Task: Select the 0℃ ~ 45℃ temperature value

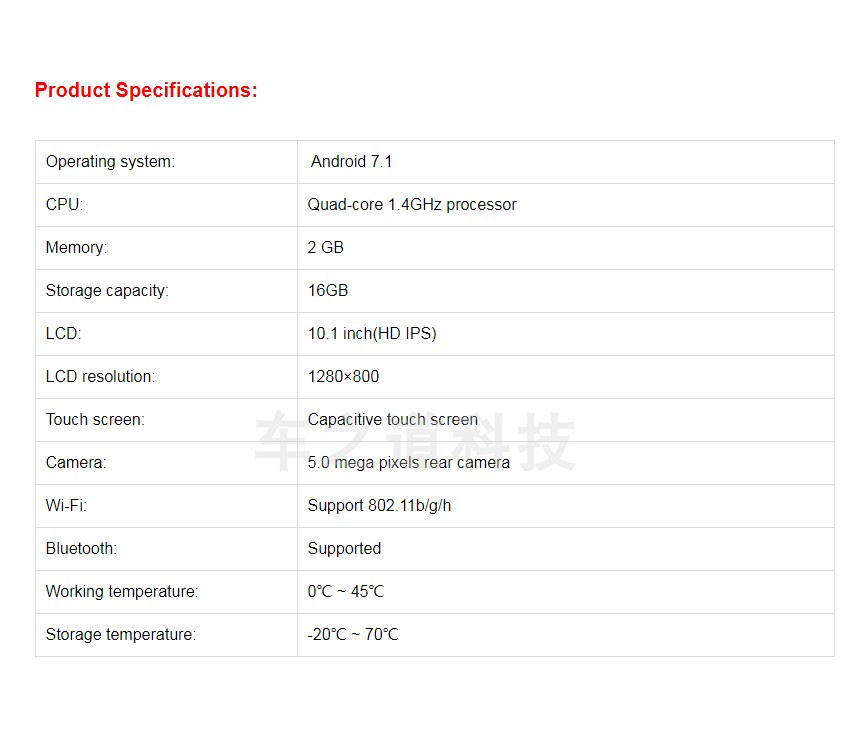Action: click(x=345, y=591)
